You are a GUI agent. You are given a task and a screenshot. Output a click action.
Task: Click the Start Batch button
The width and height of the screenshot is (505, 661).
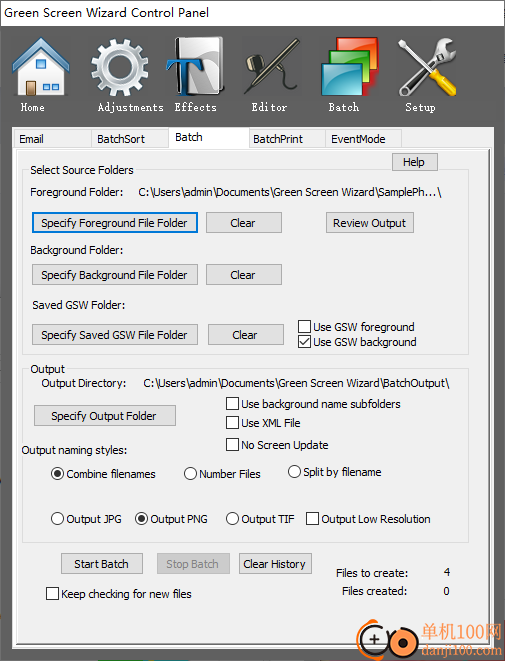click(102, 564)
